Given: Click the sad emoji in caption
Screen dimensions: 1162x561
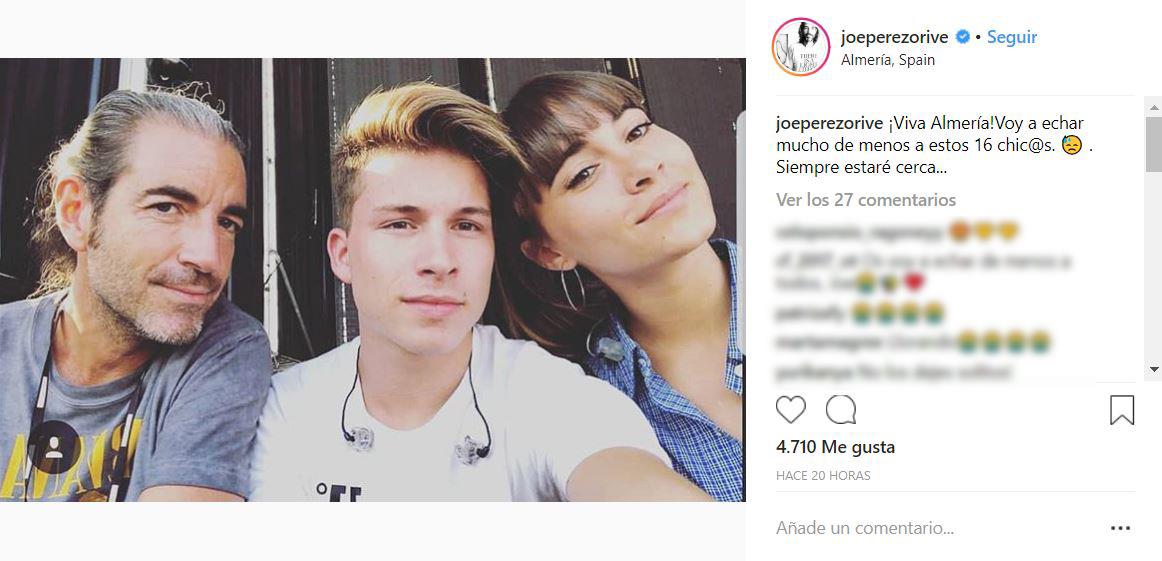Looking at the screenshot, I should 1071,145.
